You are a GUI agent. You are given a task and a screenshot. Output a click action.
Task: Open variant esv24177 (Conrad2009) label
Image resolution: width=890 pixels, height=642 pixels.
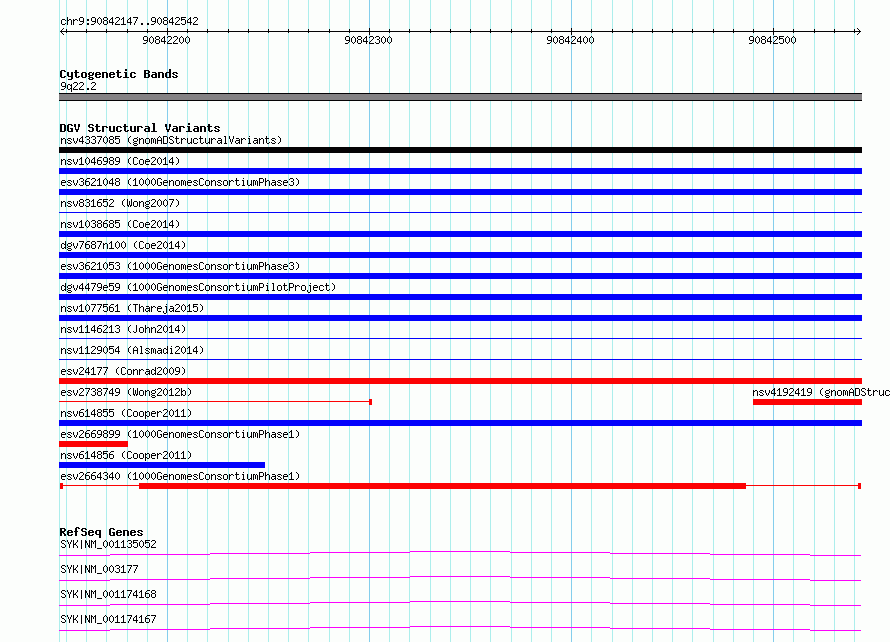[123, 371]
